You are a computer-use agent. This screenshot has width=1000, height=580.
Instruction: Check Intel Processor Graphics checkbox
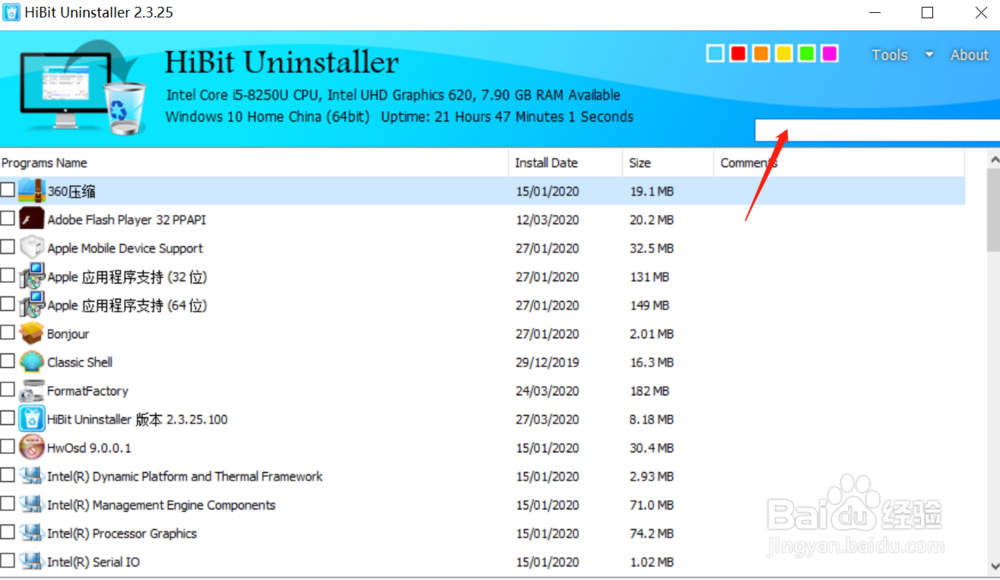8,532
